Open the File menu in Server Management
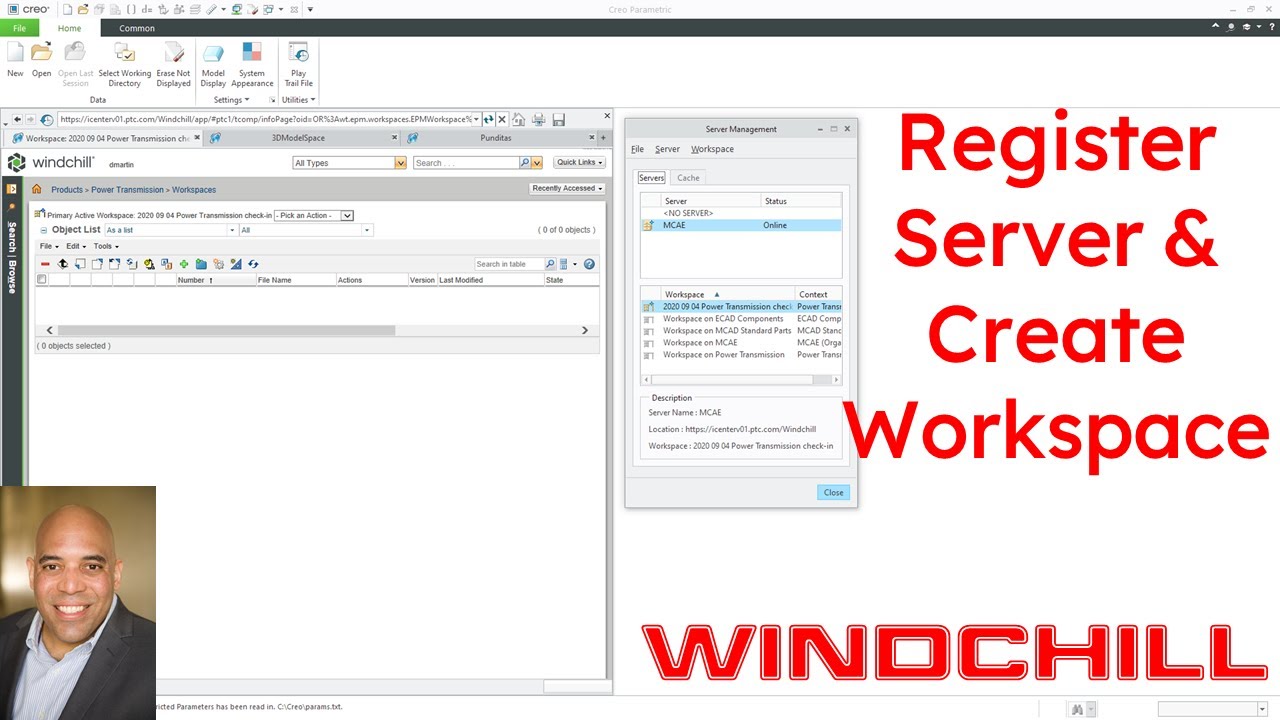The image size is (1280, 720). coord(637,149)
